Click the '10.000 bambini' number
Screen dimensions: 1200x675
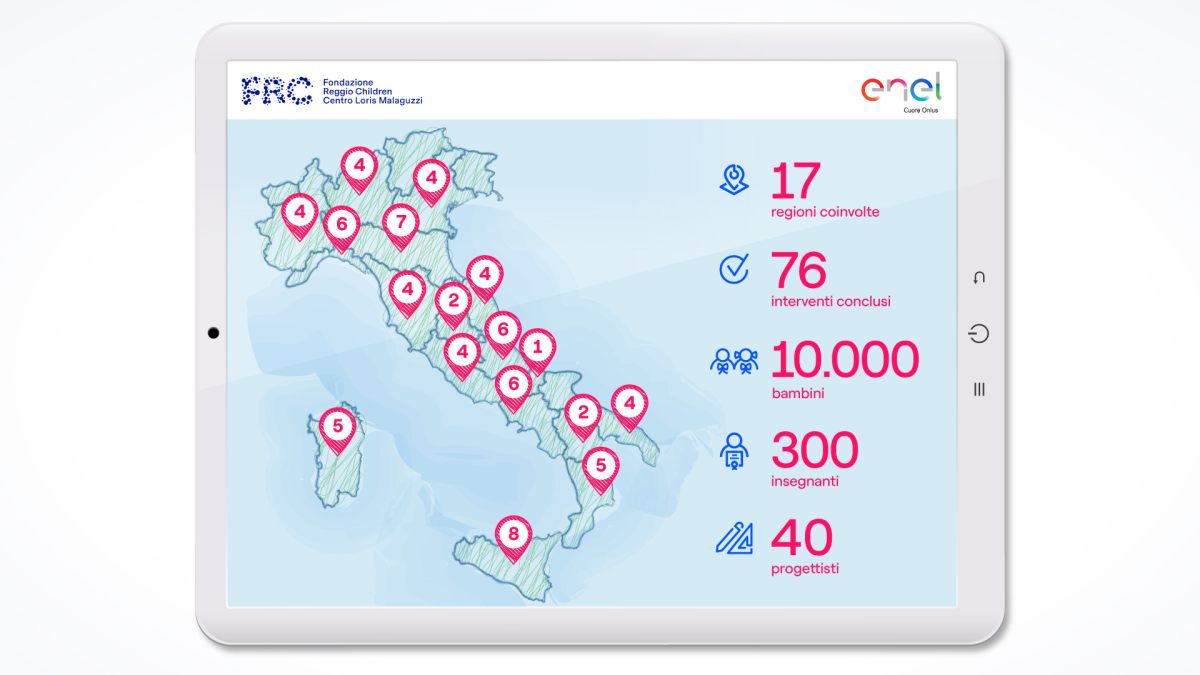[844, 360]
